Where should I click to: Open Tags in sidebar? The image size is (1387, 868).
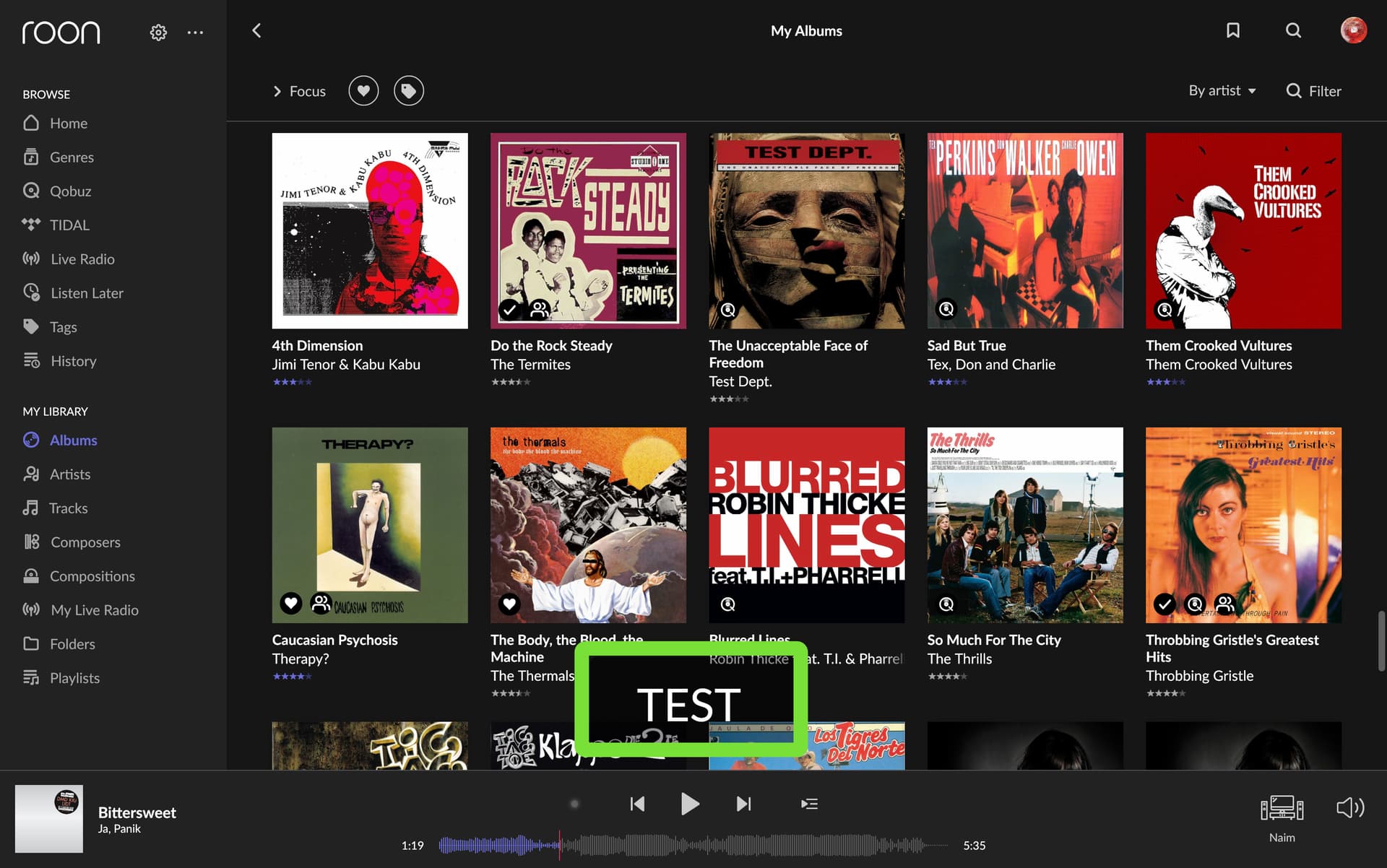50,327
